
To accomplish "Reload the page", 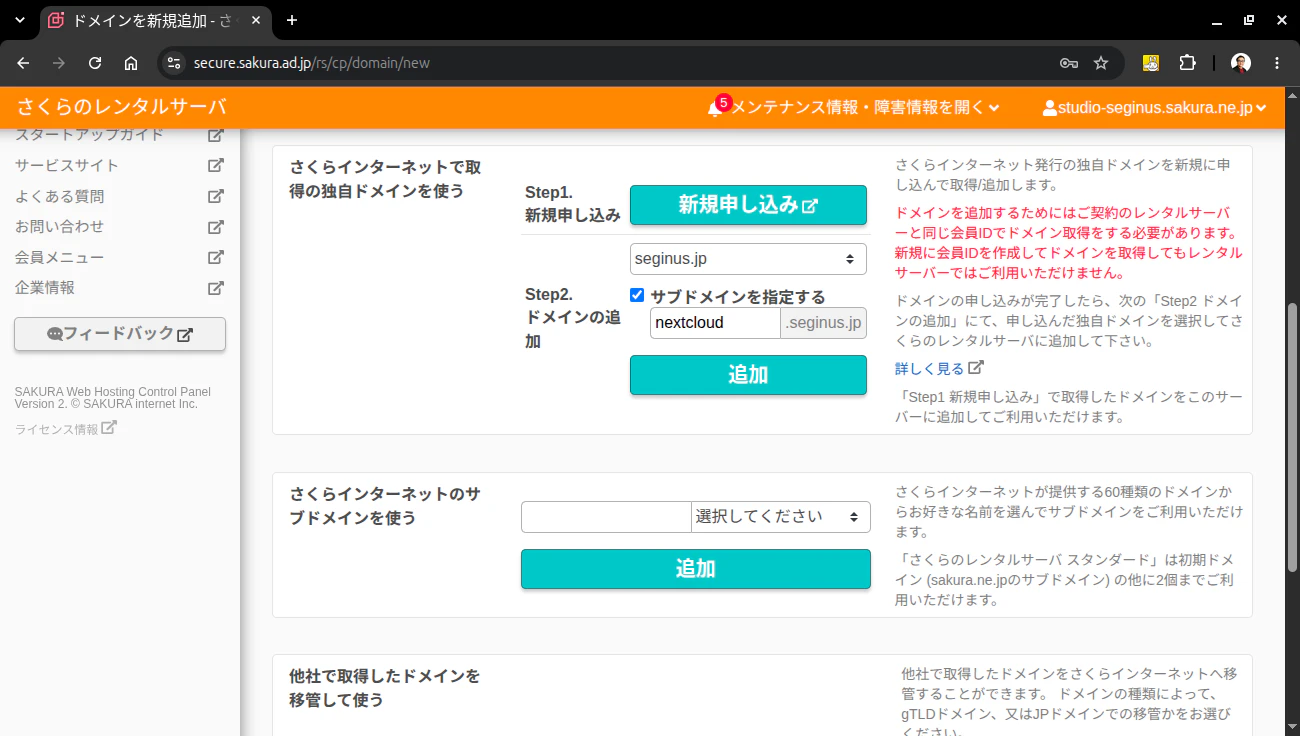I will pyautogui.click(x=95, y=63).
